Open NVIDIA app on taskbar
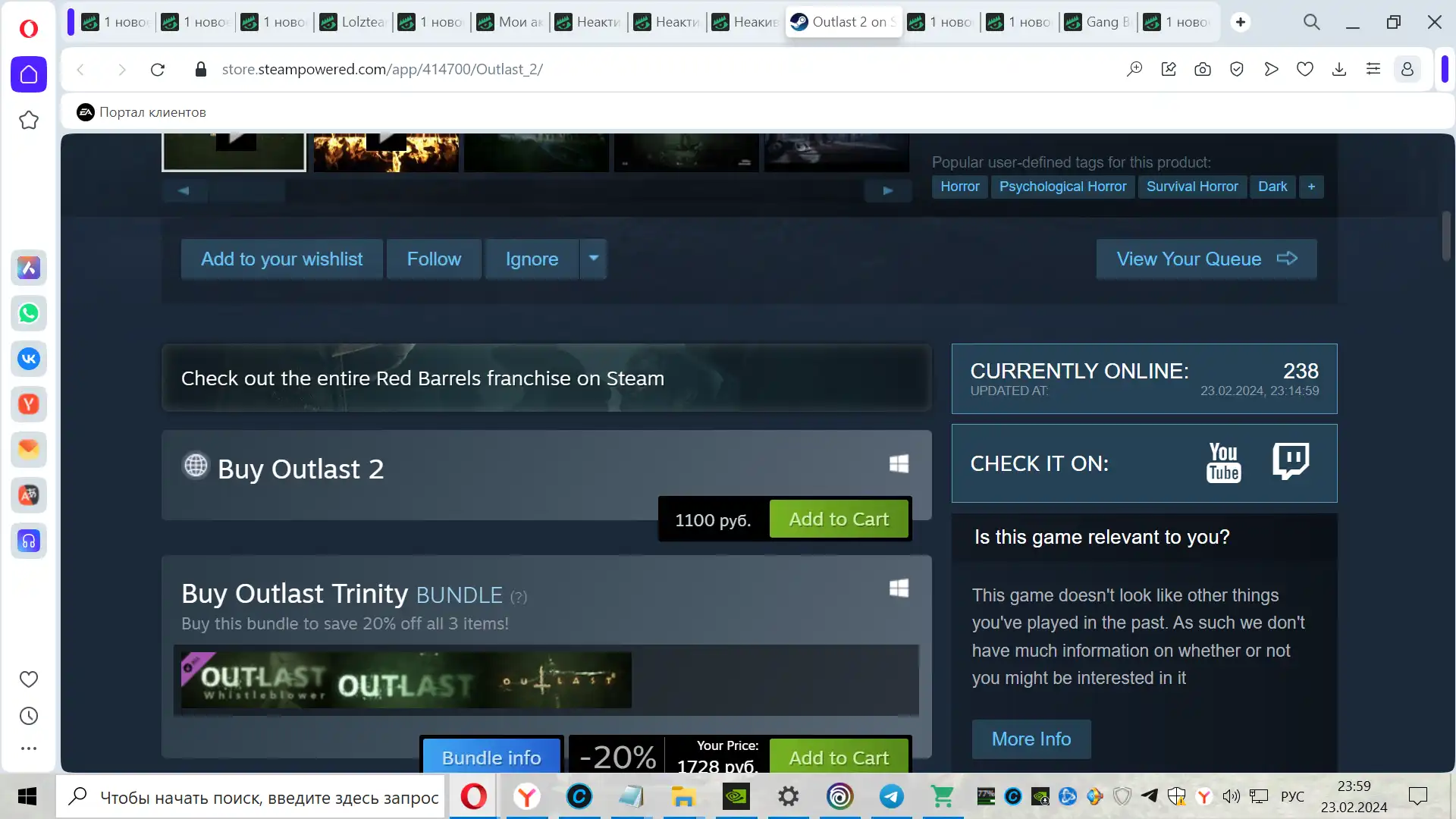 coord(736,796)
